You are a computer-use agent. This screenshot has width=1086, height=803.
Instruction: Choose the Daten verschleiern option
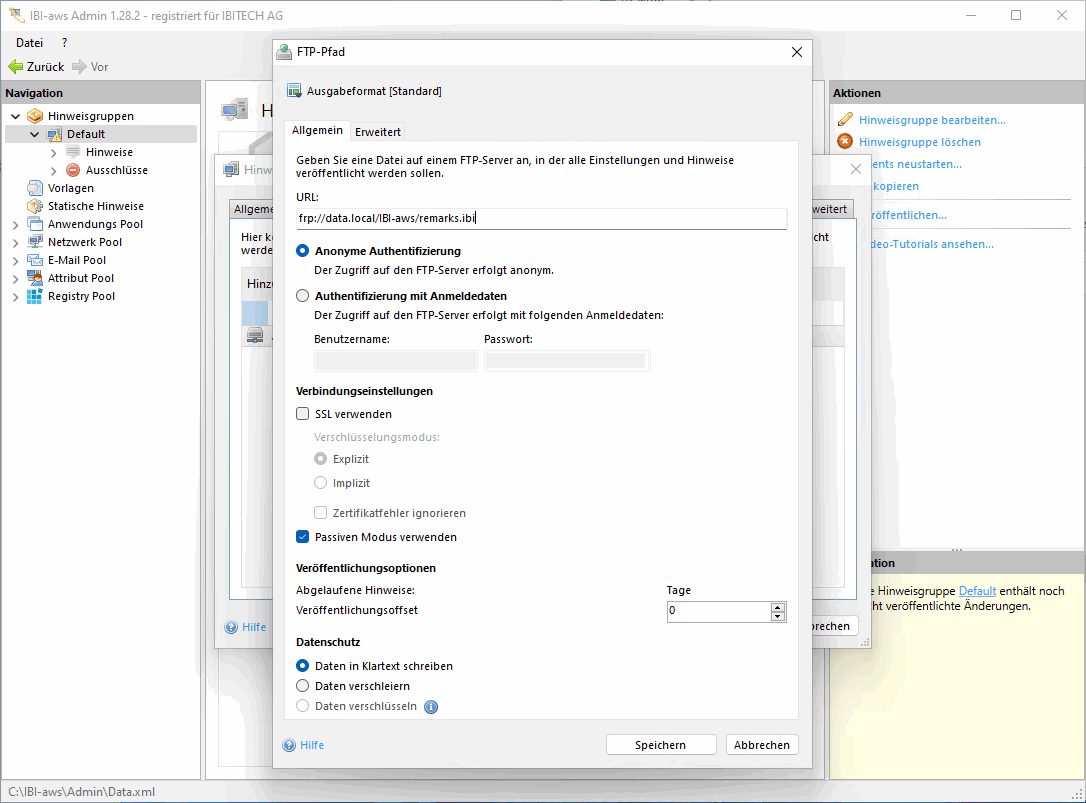(x=303, y=686)
